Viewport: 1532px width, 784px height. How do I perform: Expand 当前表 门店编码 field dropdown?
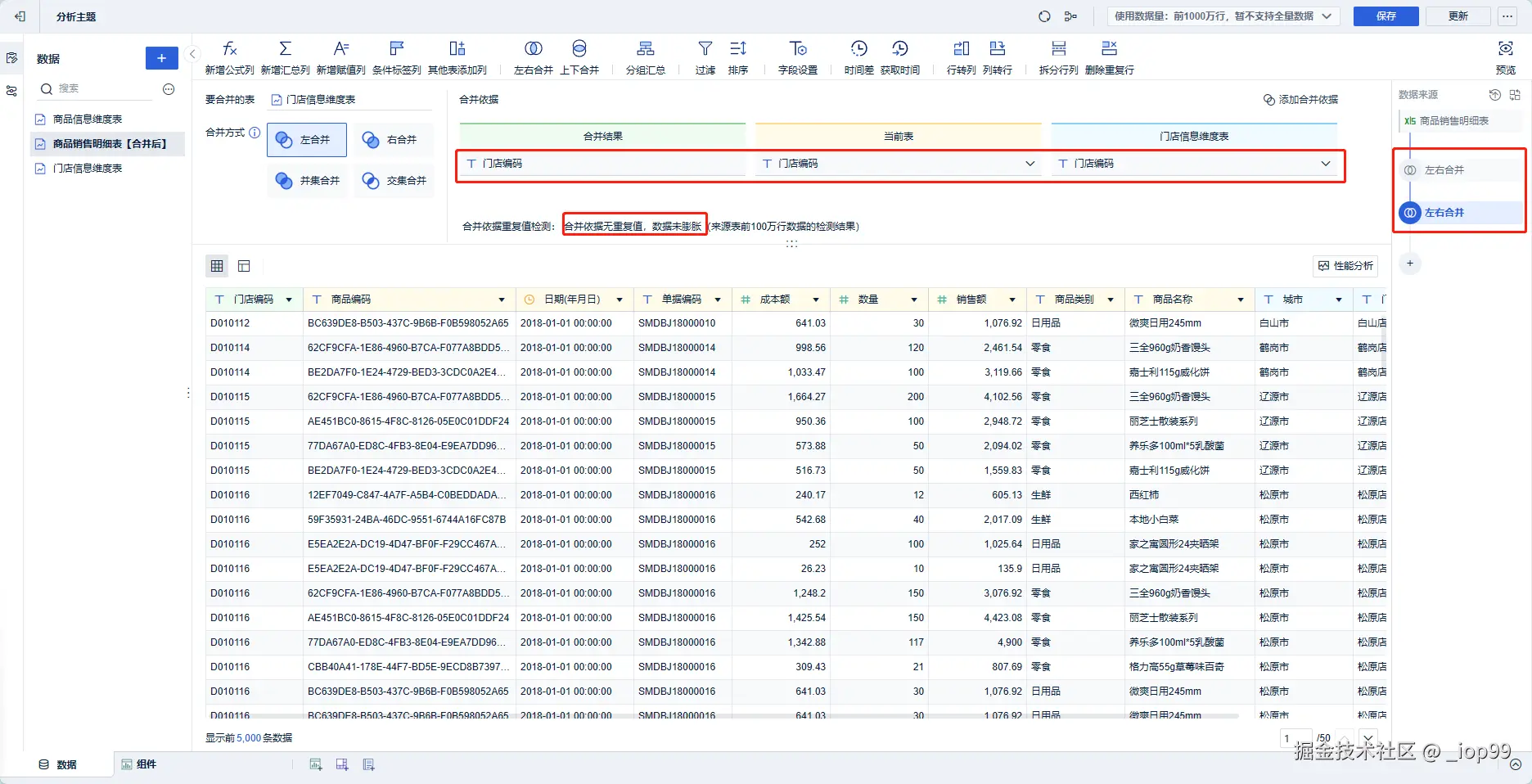click(1030, 164)
